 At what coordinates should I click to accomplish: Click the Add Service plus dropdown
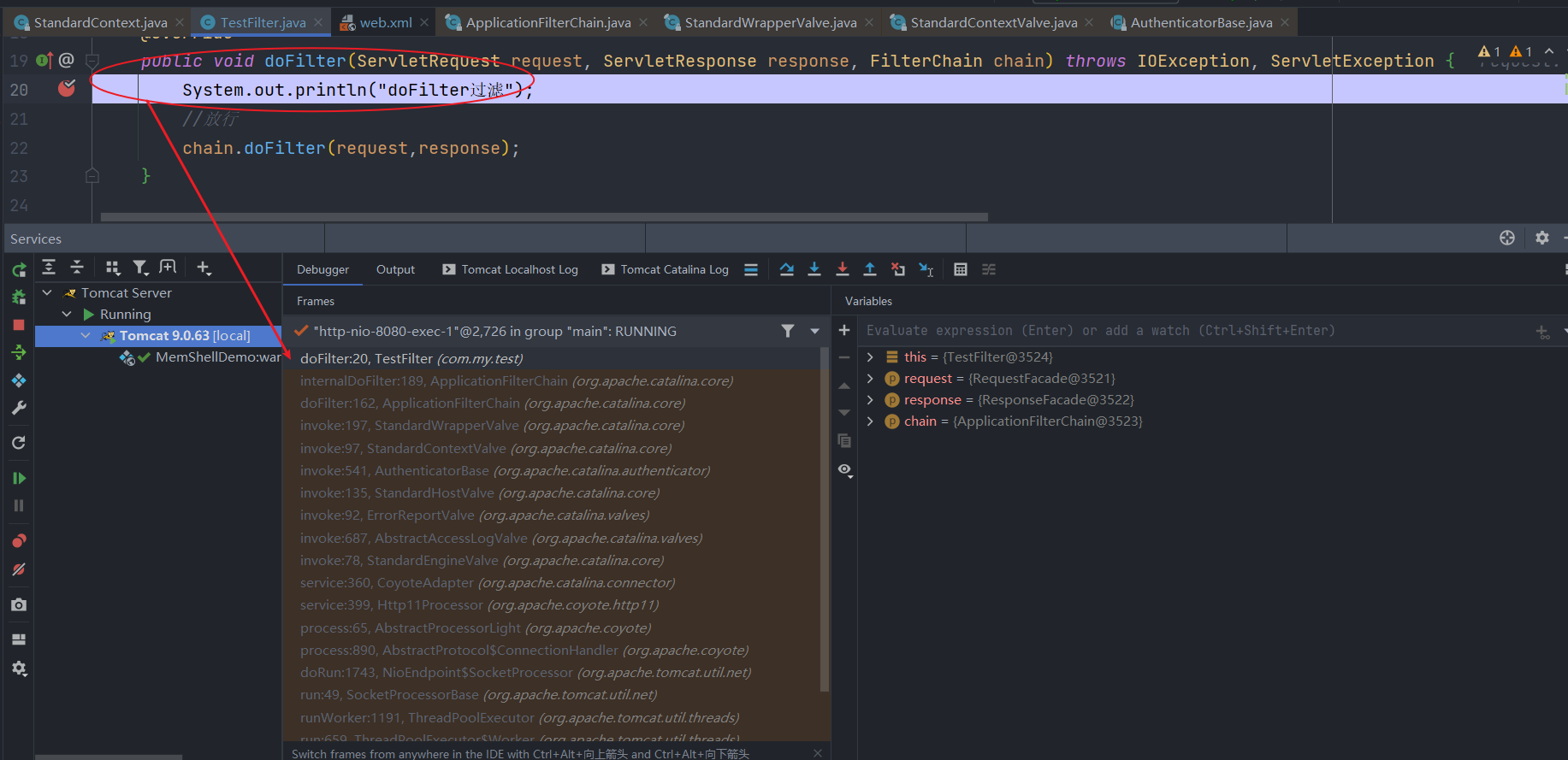tap(204, 268)
